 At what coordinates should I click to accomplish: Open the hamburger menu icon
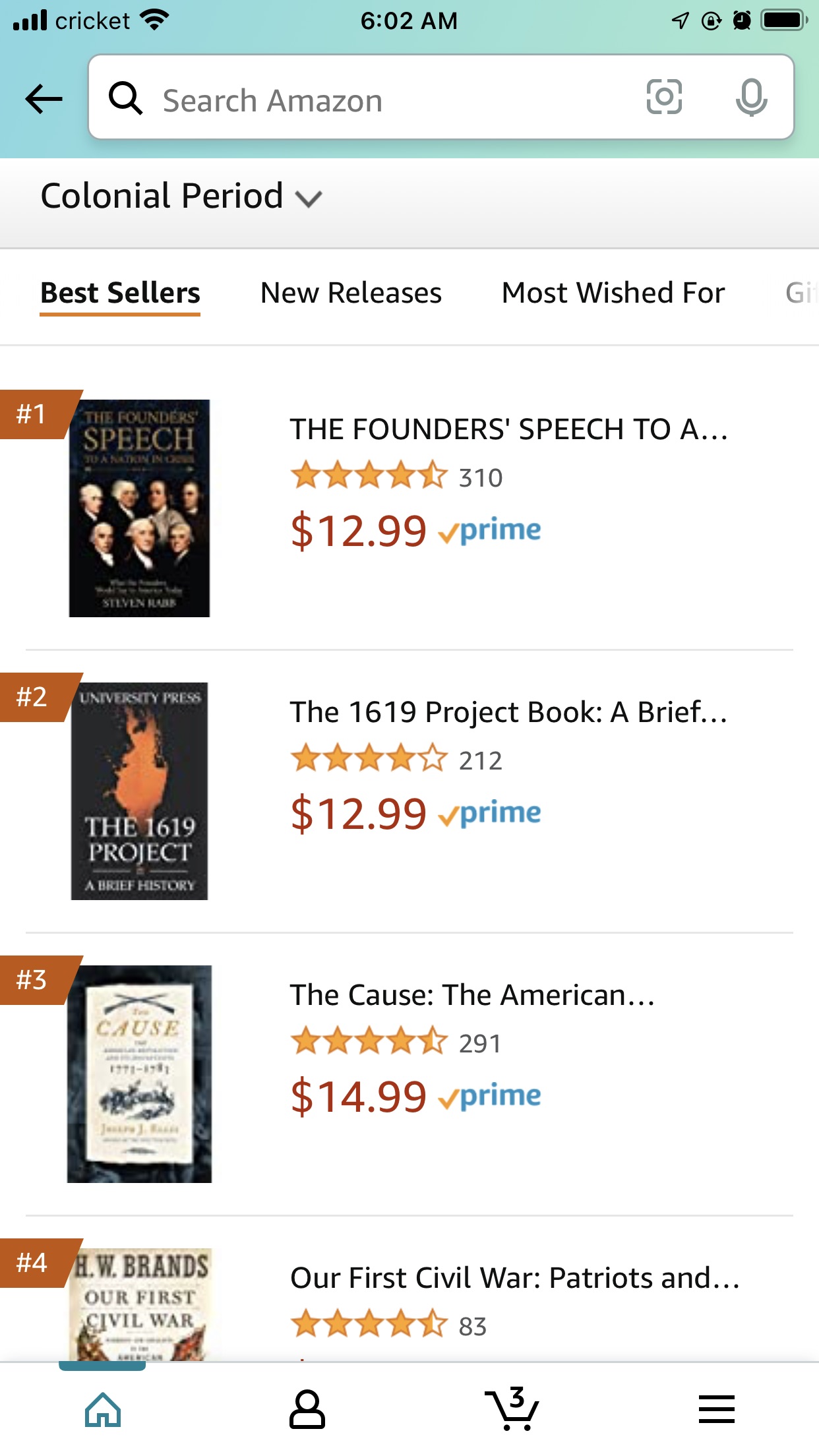717,1410
